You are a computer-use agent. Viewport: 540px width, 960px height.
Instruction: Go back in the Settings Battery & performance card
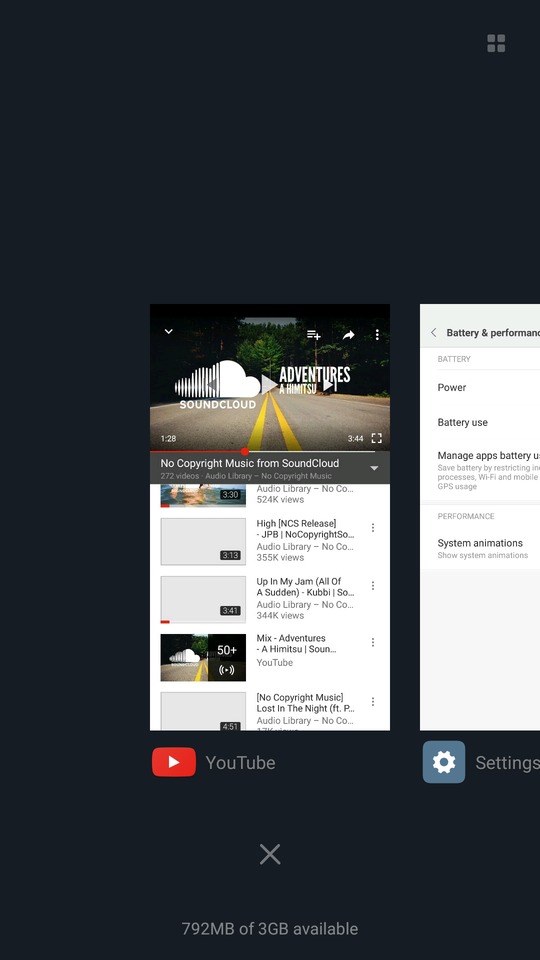coord(433,332)
